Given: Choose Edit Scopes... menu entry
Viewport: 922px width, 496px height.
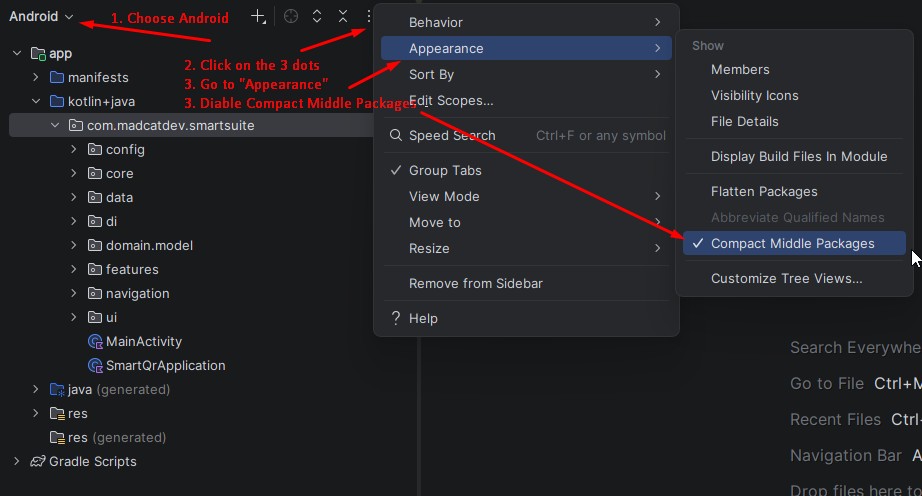Looking at the screenshot, I should tap(526, 100).
